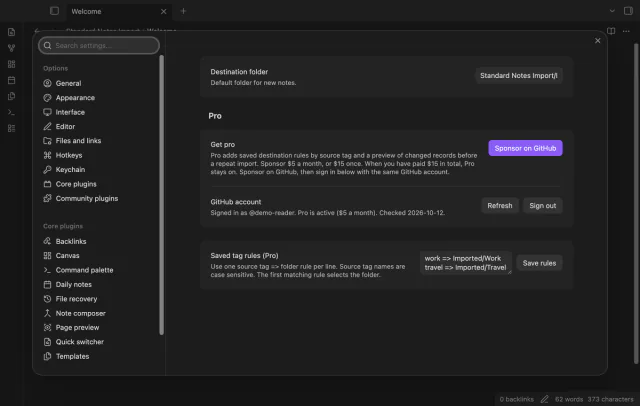Viewport: 640px width, 406px height.
Task: Click the Sponsor on GitHub button
Action: [x=525, y=148]
